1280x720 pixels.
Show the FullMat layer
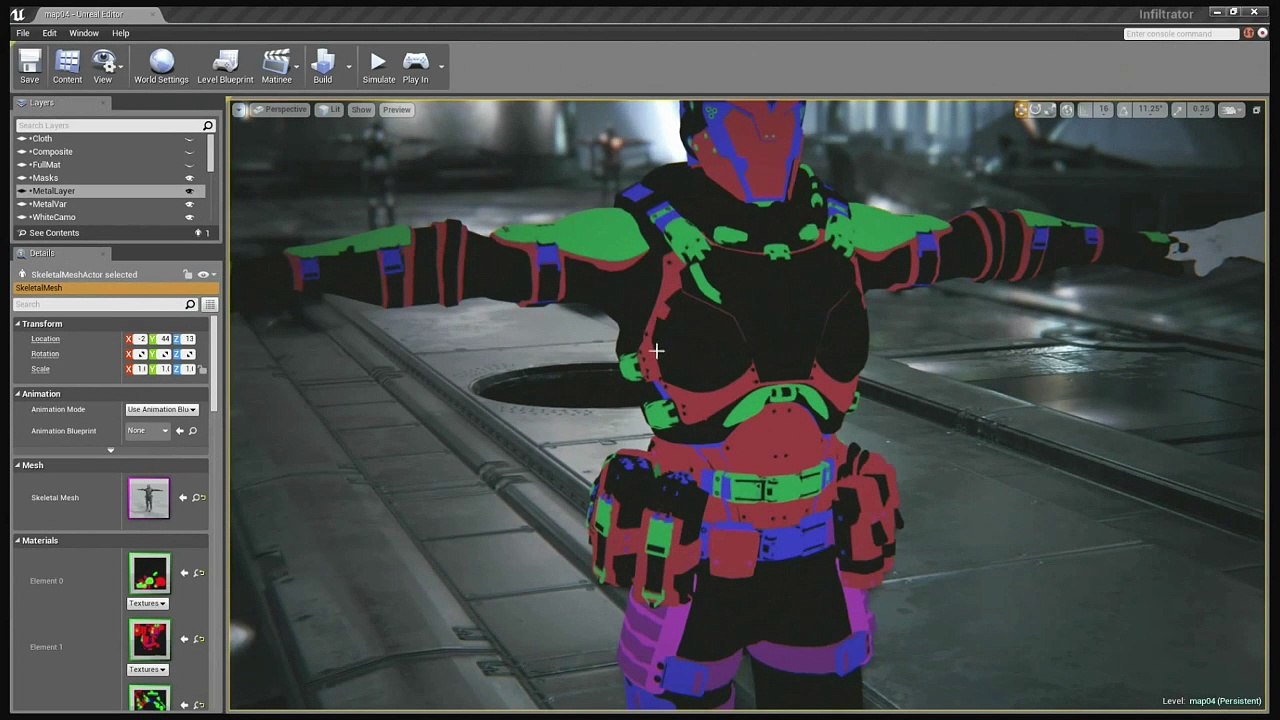tap(189, 165)
